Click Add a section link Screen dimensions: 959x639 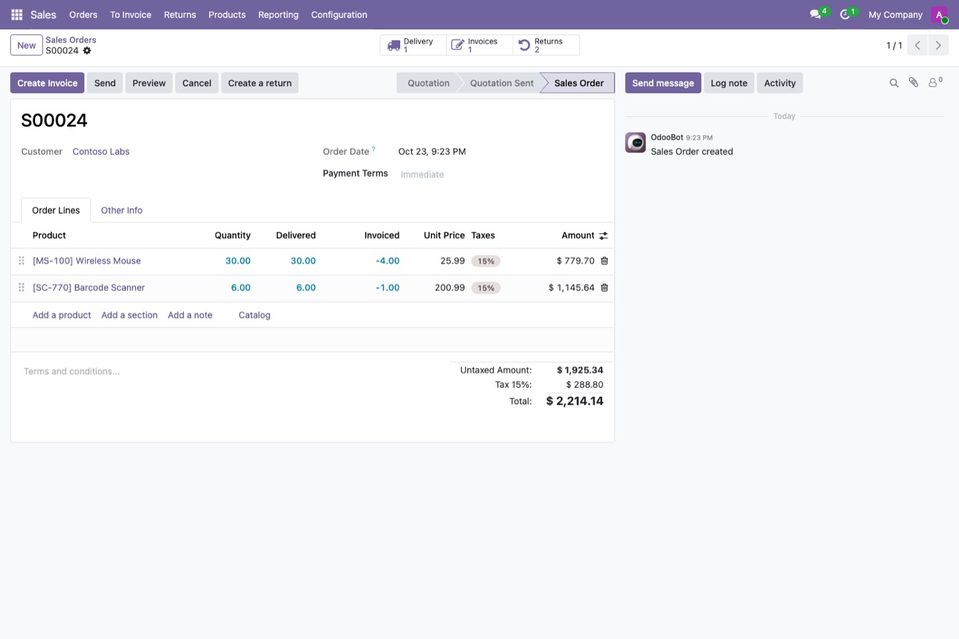[x=129, y=315]
